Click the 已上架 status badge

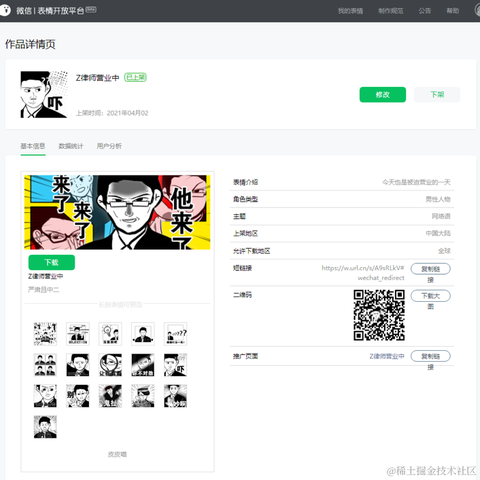pos(135,77)
